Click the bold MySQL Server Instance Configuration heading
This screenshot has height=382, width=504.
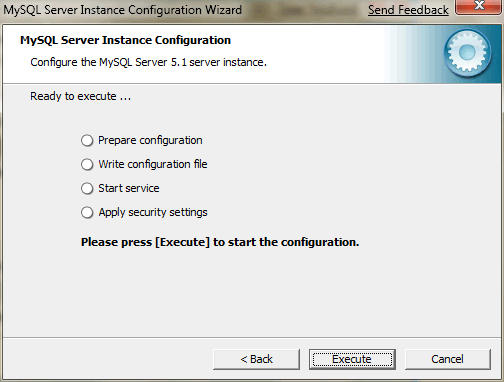click(x=125, y=40)
